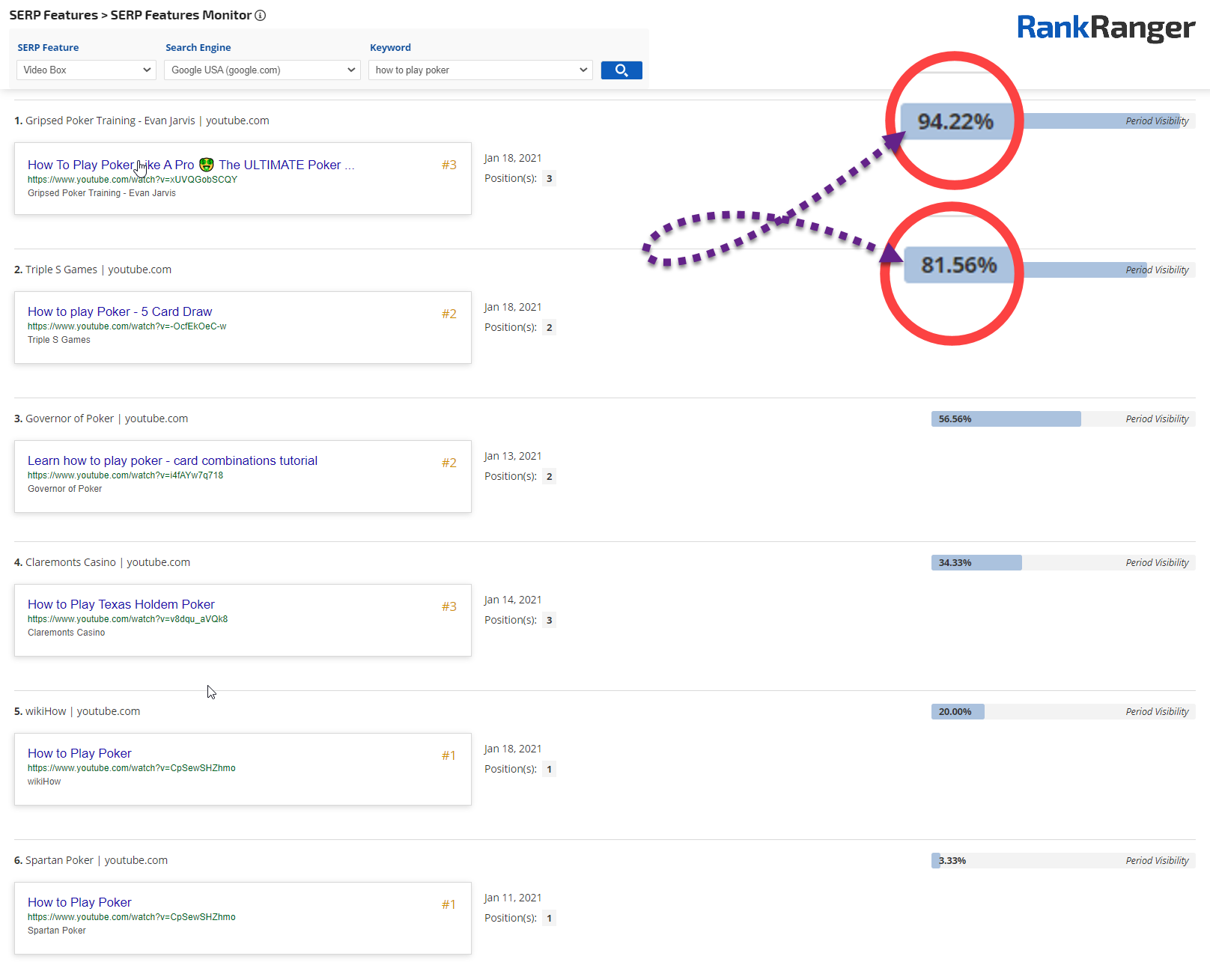Open the SERP Feature dropdown showing Video Box
The image size is (1210, 980).
[x=86, y=70]
